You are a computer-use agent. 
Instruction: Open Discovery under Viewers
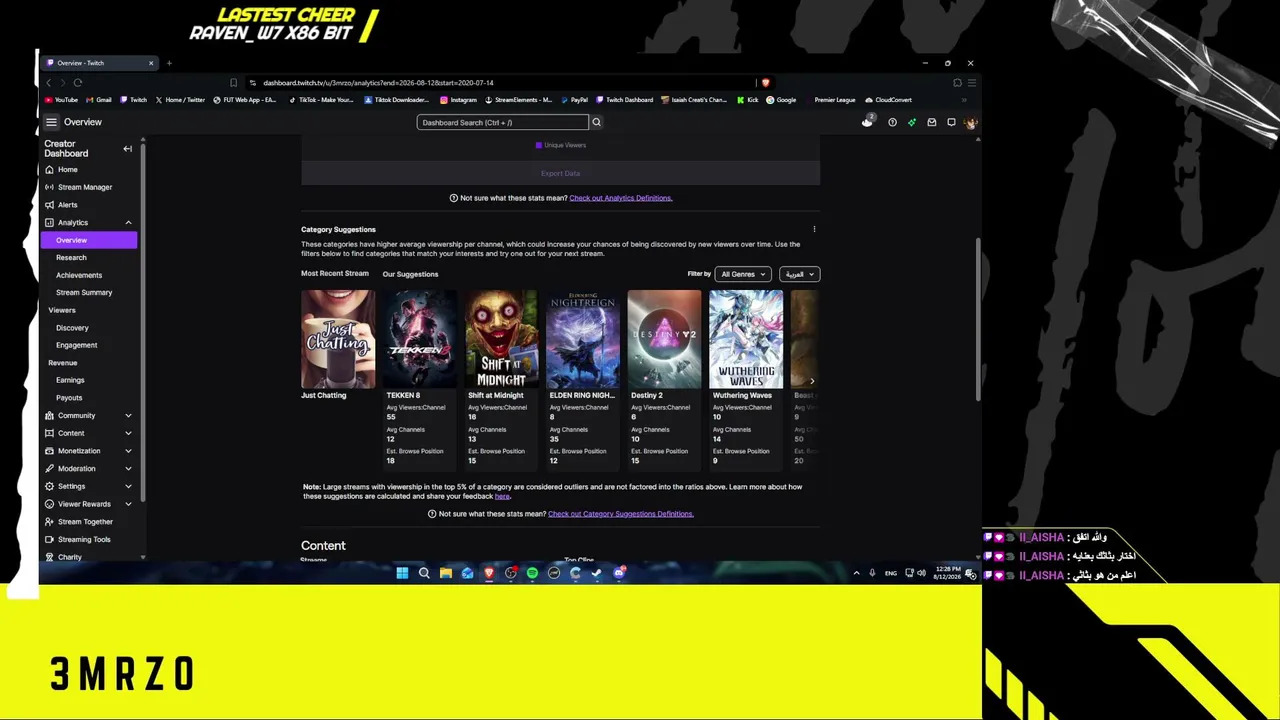click(x=72, y=328)
